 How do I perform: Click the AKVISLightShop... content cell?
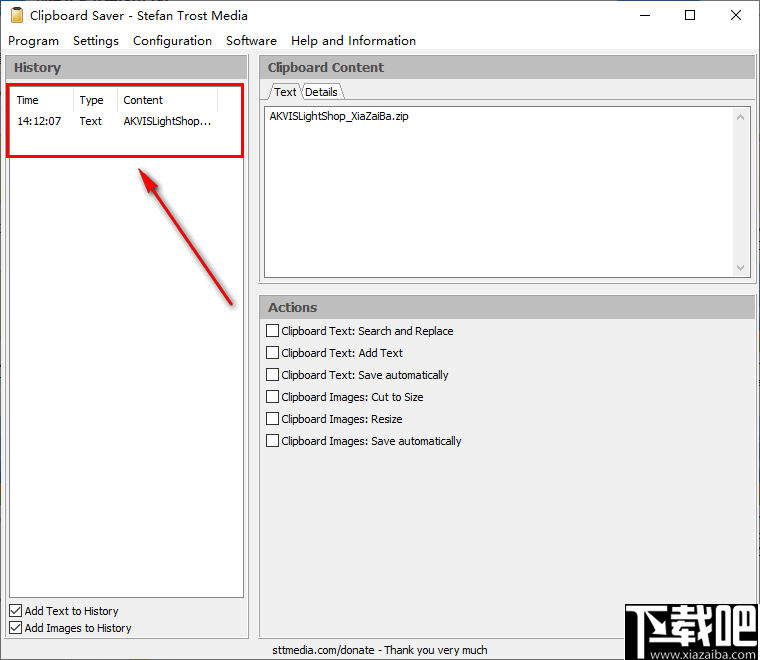(x=167, y=121)
